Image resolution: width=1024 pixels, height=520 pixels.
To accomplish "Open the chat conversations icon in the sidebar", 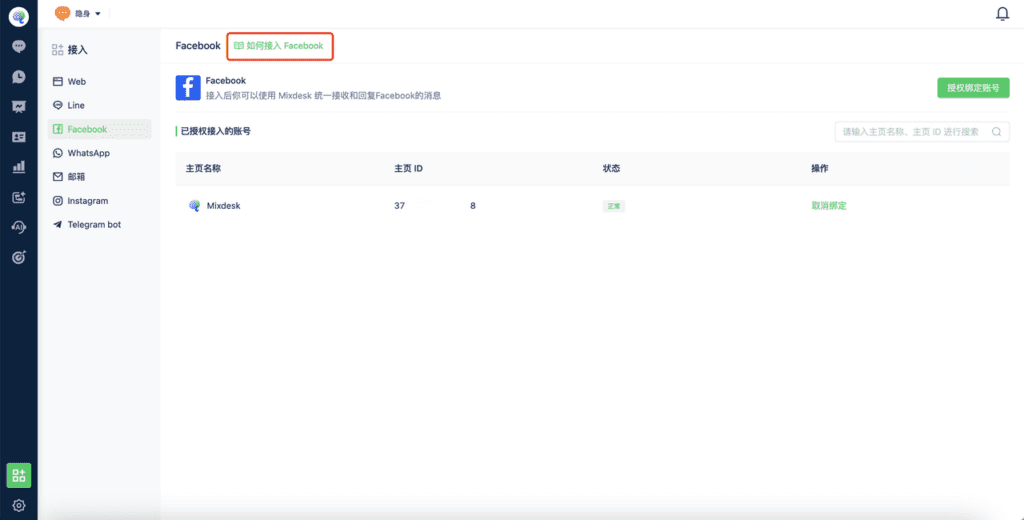I will tap(19, 46).
